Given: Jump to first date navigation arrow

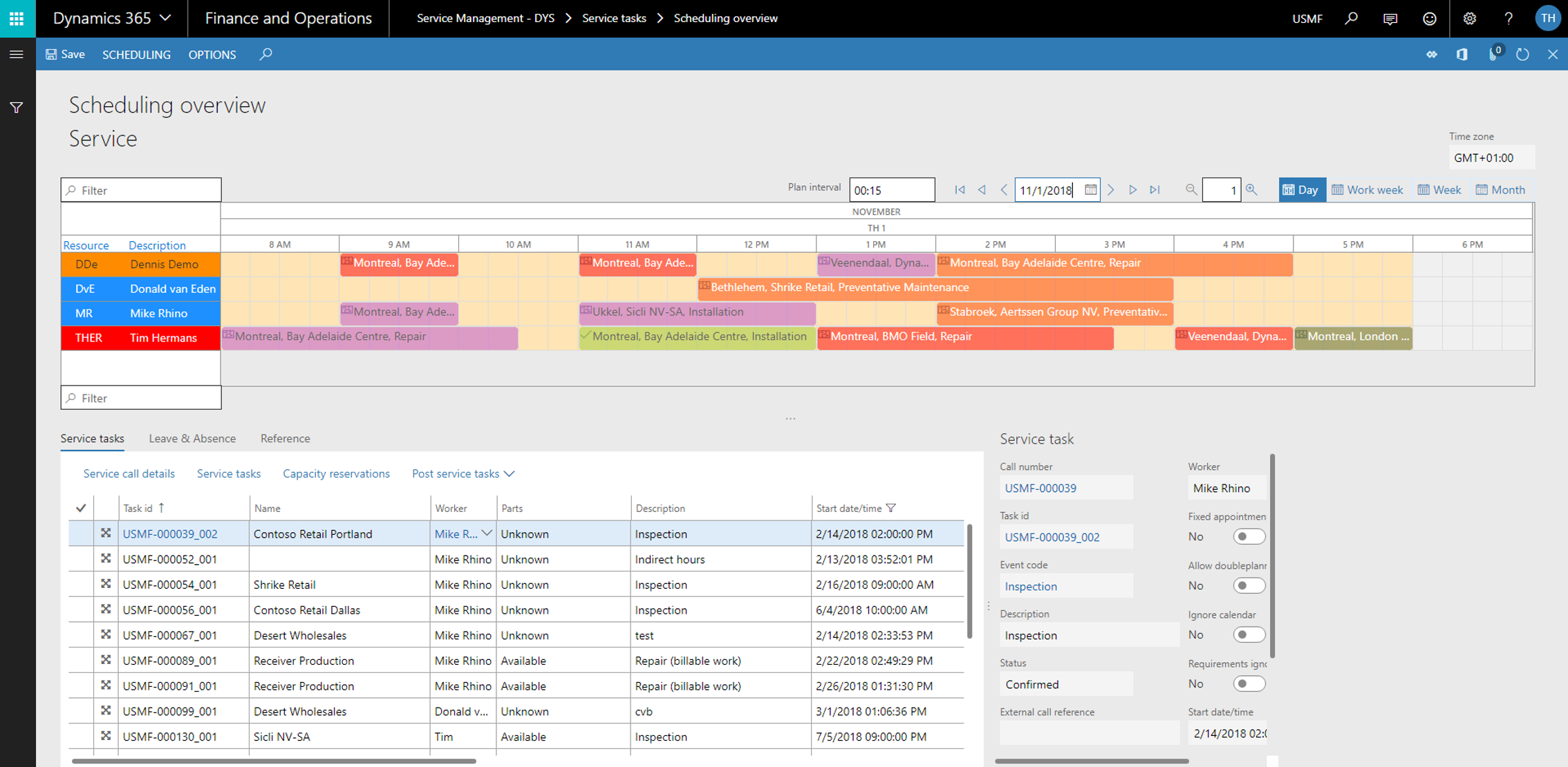Looking at the screenshot, I should pos(960,190).
